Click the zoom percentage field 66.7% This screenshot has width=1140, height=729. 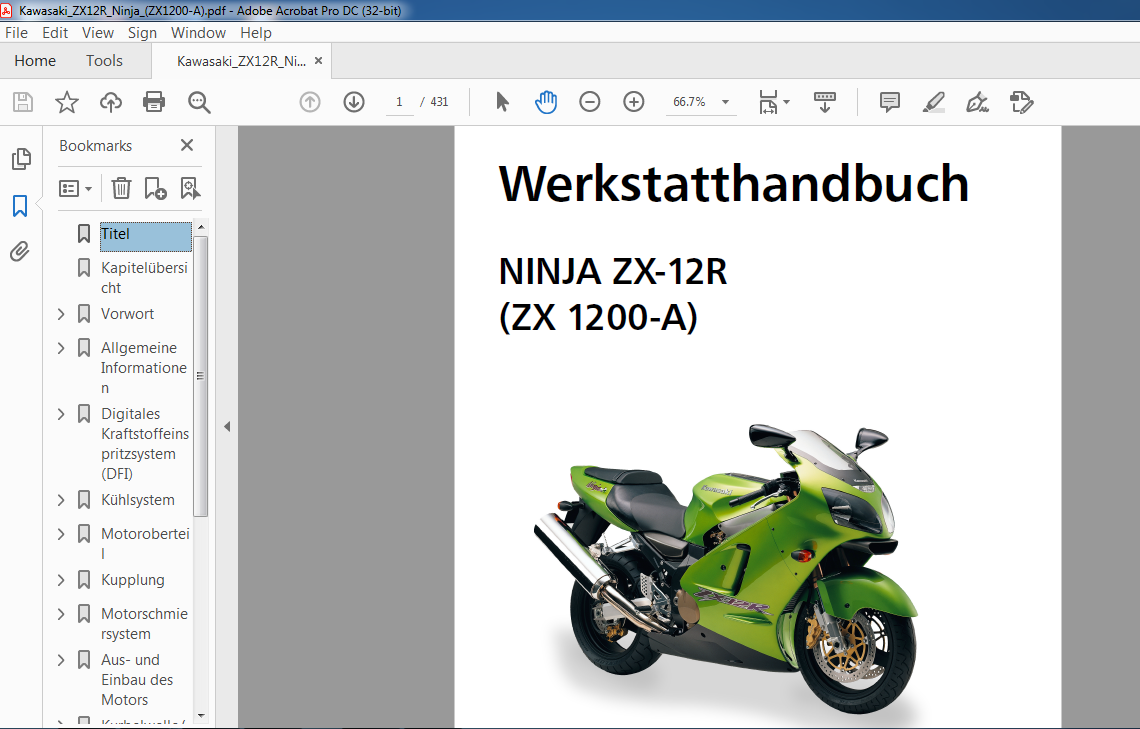689,102
